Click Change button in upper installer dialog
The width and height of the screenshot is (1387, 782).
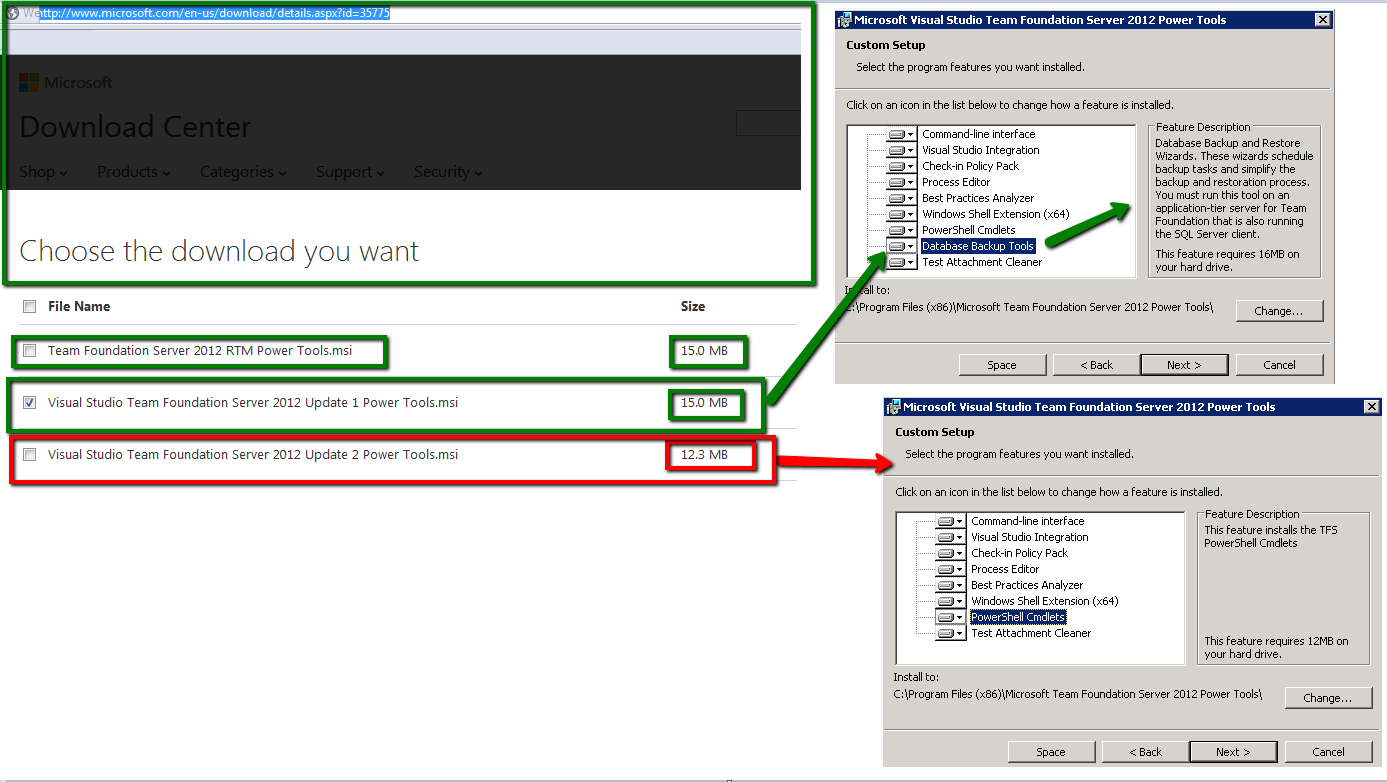(x=1279, y=311)
